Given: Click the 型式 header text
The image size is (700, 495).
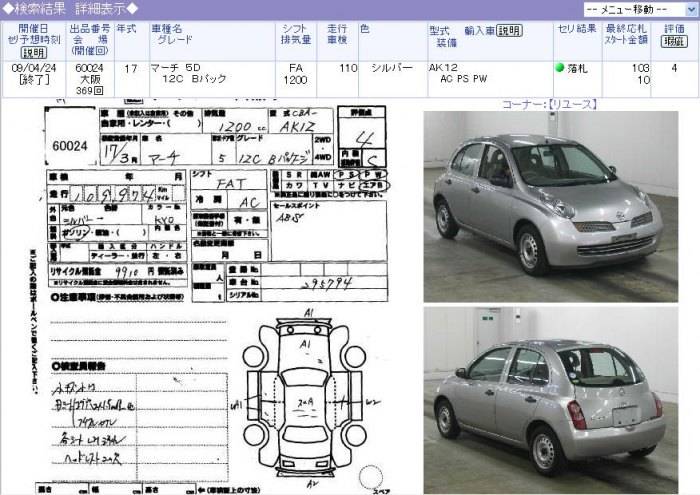Looking at the screenshot, I should (439, 31).
